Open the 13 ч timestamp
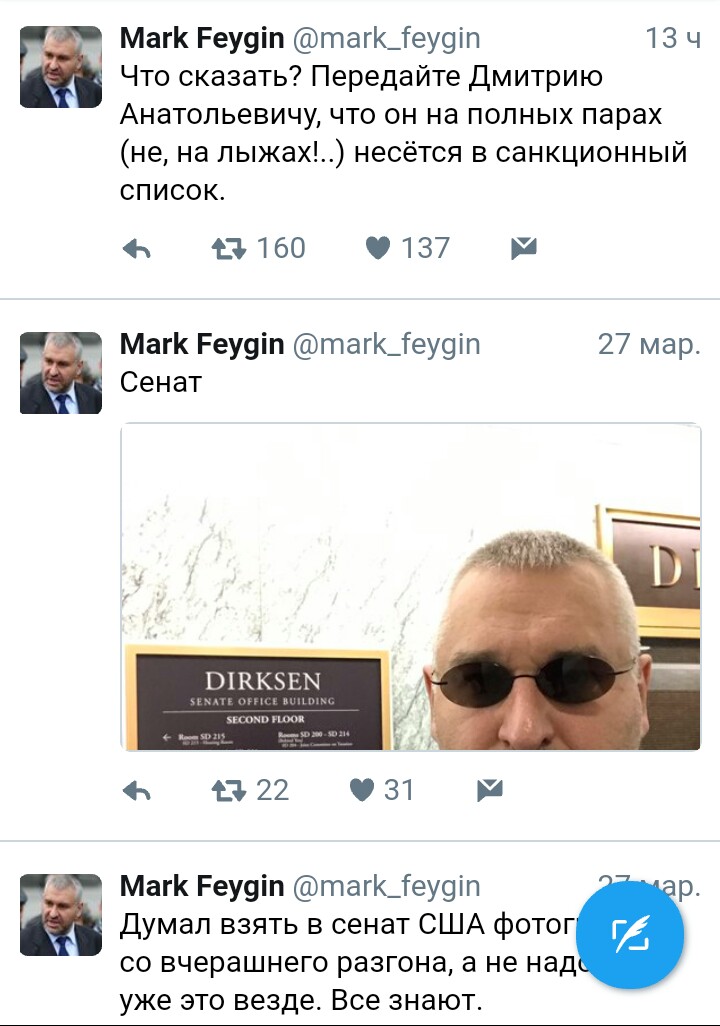The height and width of the screenshot is (1026, 720). 673,38
